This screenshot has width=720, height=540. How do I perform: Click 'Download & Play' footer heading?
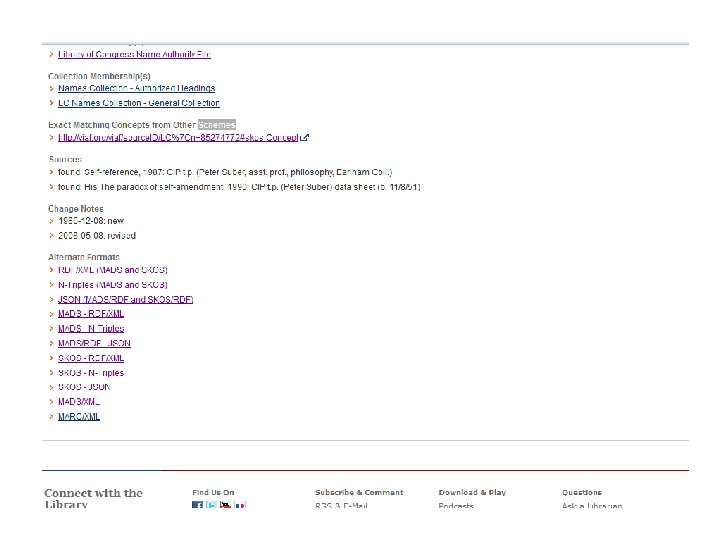472,492
